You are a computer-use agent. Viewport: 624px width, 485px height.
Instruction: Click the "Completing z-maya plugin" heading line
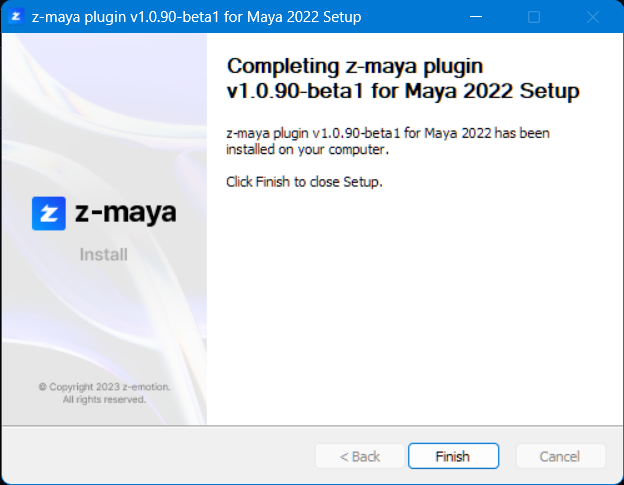[x=355, y=67]
